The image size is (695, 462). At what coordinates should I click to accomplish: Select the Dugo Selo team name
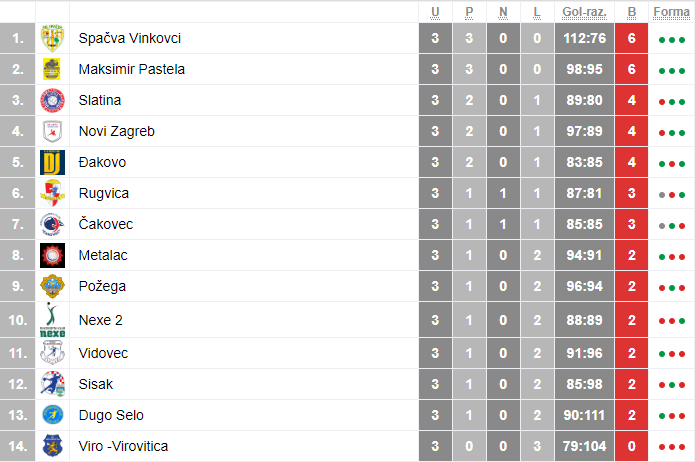coord(112,414)
